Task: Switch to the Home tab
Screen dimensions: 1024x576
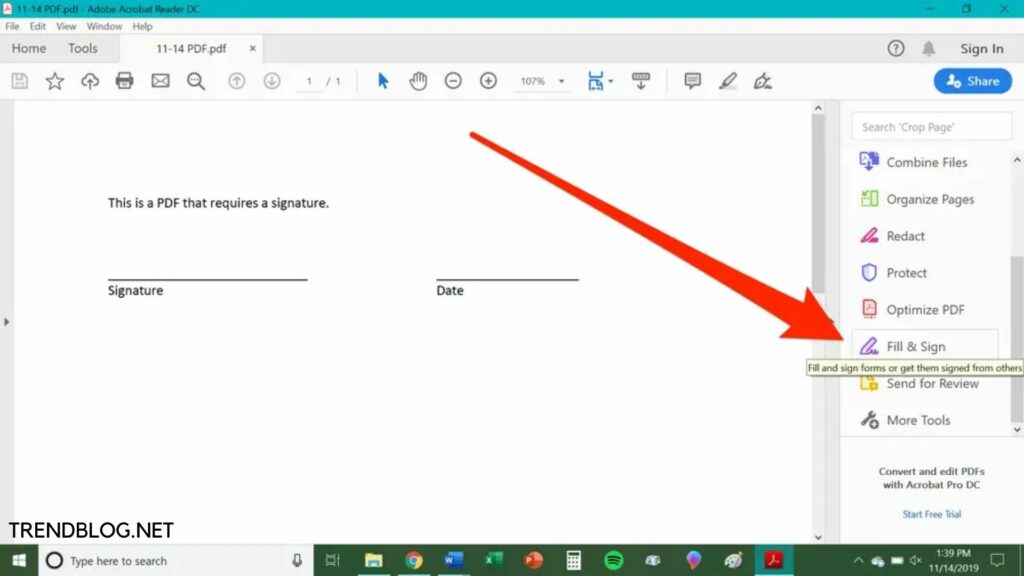Action: click(28, 48)
